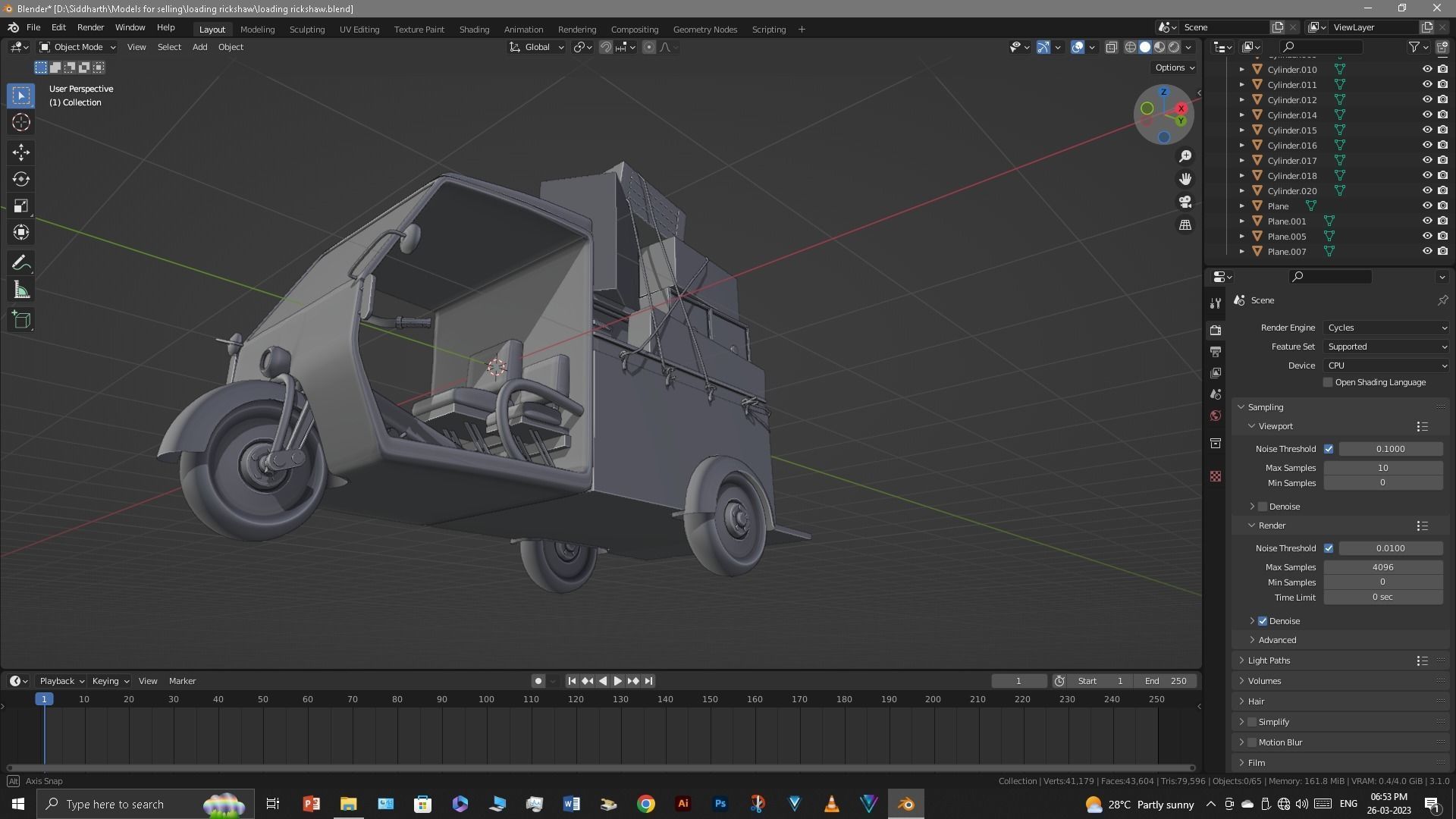Jump to timeline start frame

click(x=572, y=681)
